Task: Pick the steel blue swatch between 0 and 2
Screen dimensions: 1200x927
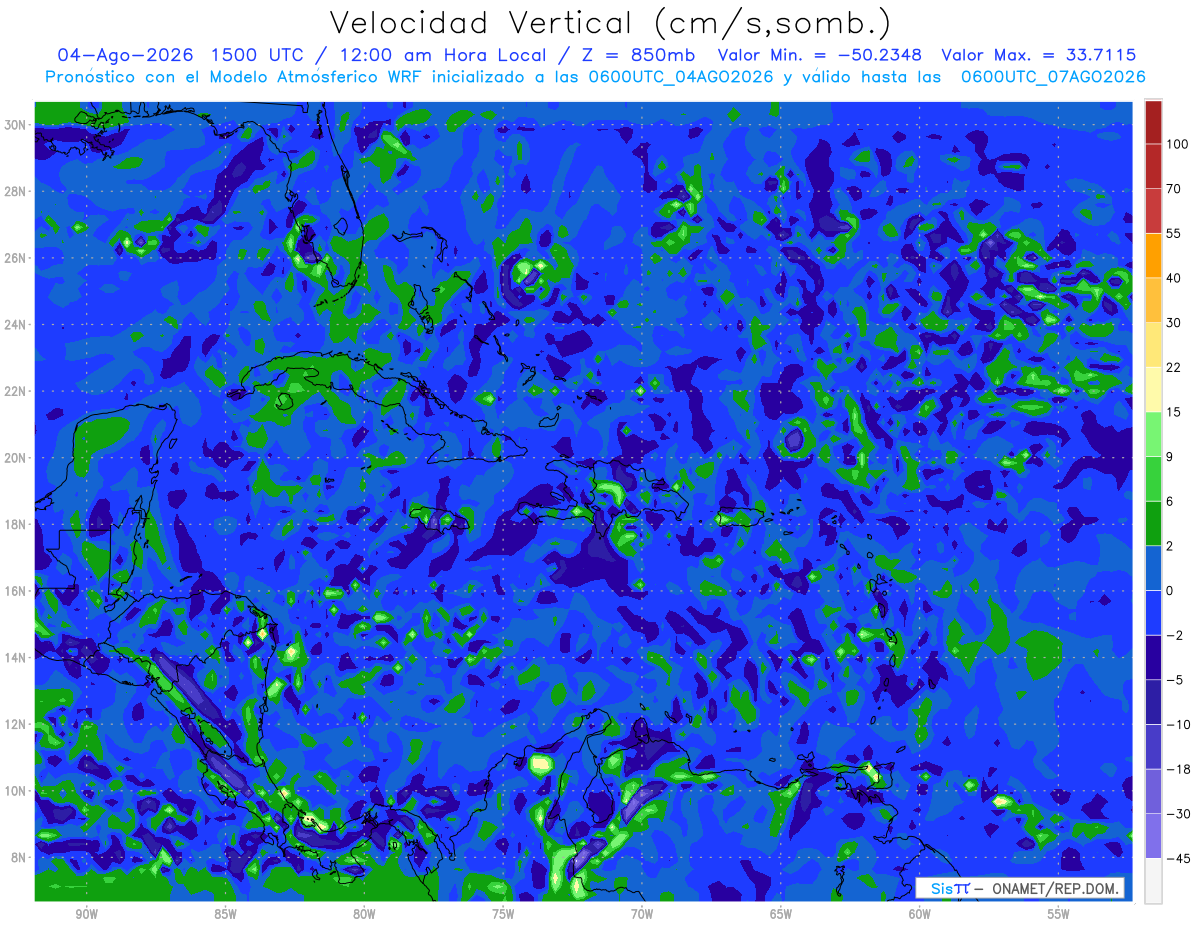Action: point(1153,568)
